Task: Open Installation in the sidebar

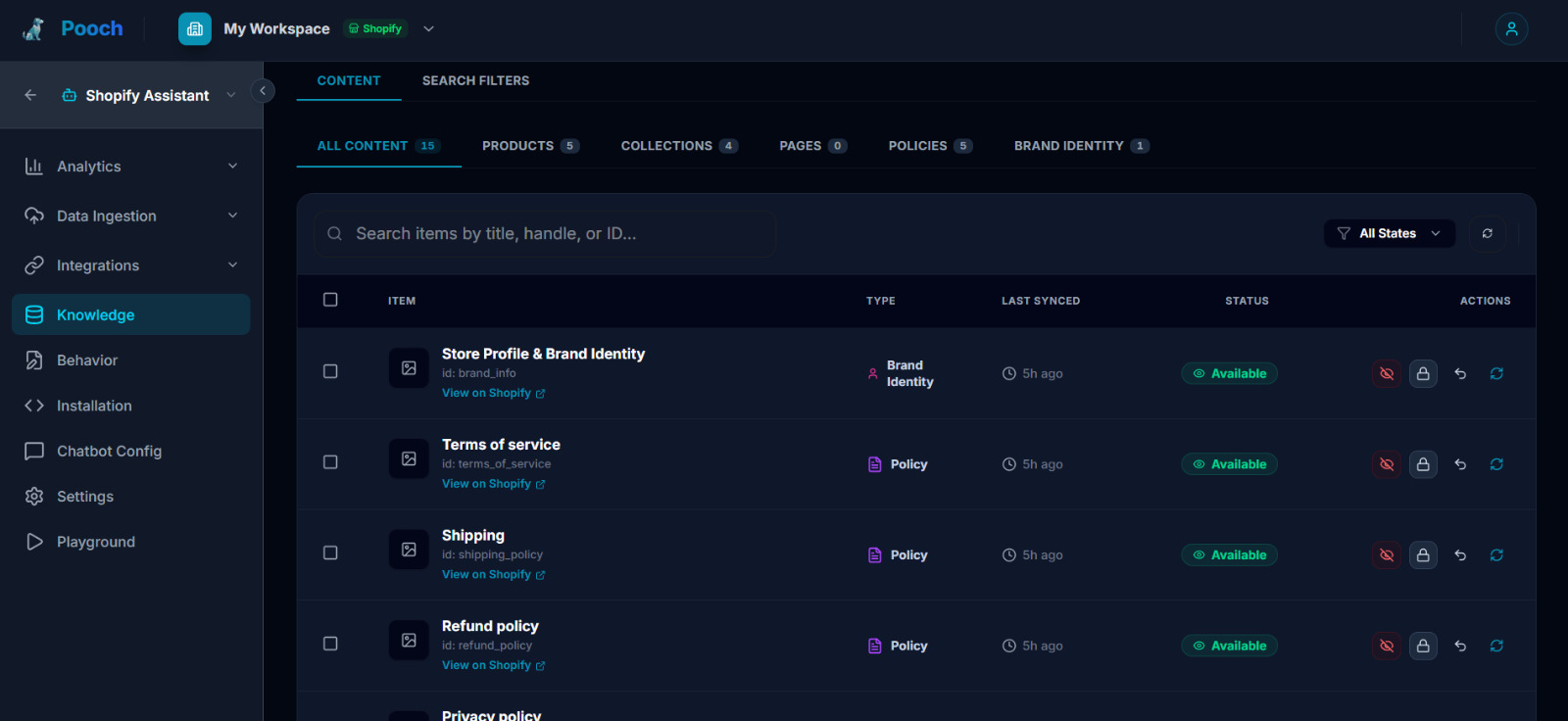Action: click(x=131, y=406)
